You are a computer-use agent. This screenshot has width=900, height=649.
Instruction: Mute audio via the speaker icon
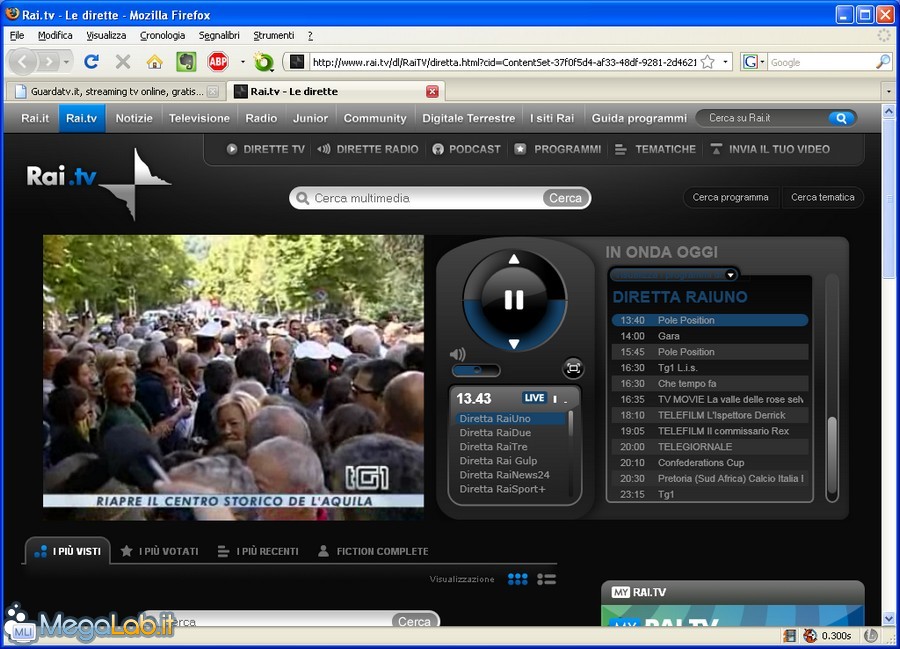[457, 355]
